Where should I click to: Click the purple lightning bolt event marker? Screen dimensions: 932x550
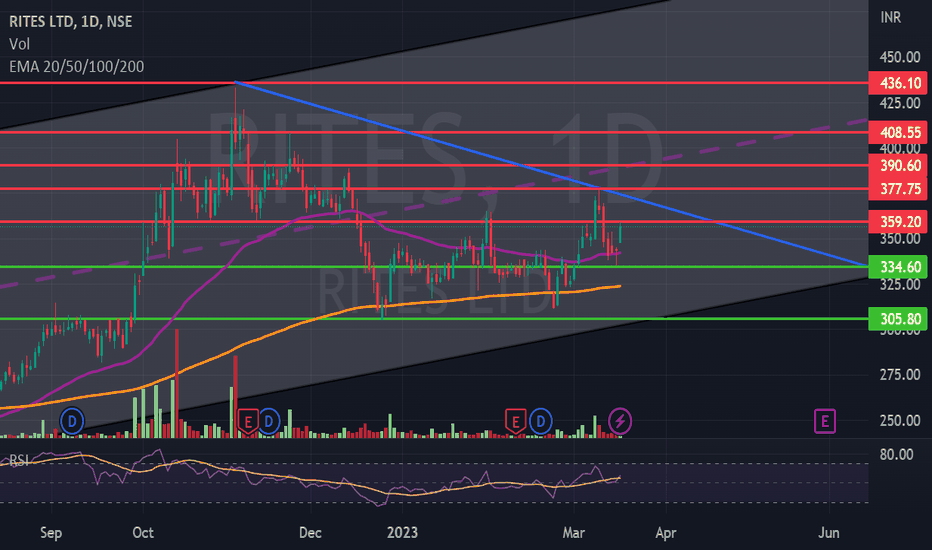click(620, 422)
